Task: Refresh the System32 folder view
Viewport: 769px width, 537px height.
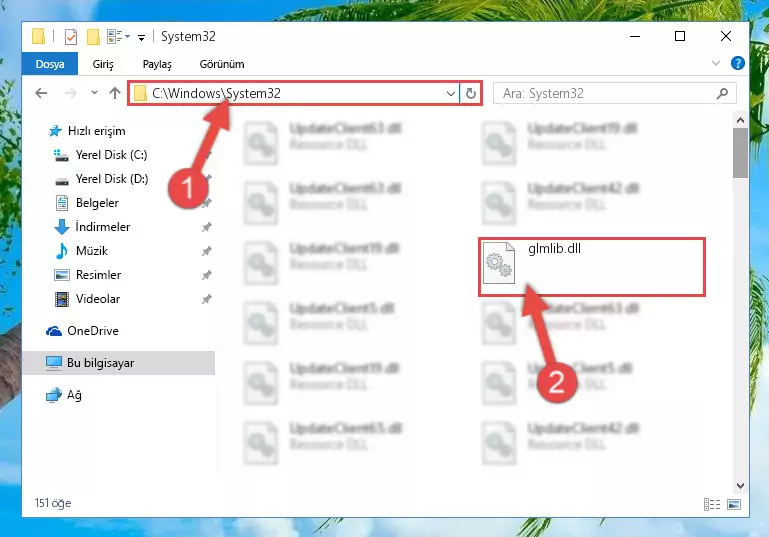Action: coord(470,93)
